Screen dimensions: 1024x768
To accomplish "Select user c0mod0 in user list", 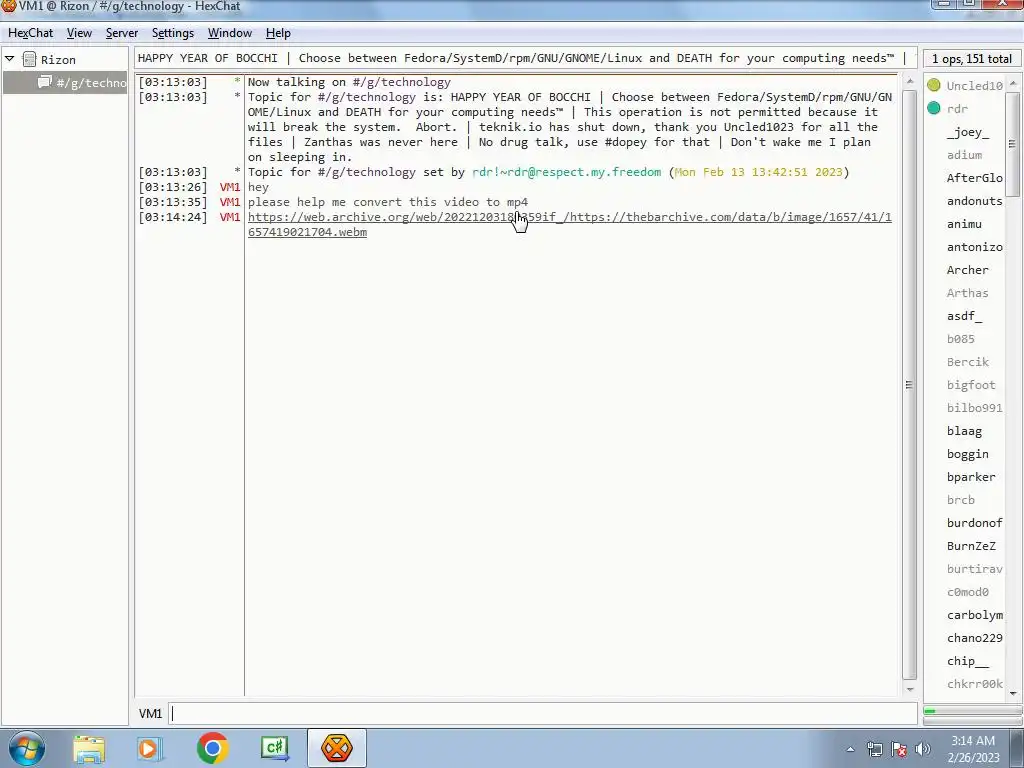I will [967, 592].
